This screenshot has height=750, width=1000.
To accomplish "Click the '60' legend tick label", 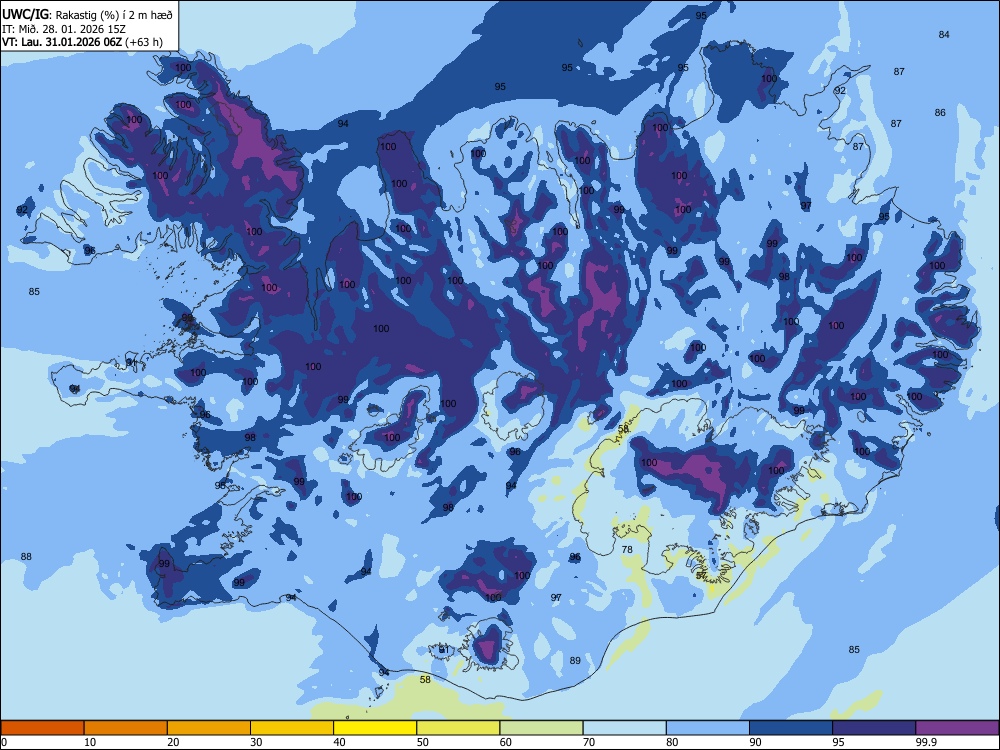I will [506, 742].
